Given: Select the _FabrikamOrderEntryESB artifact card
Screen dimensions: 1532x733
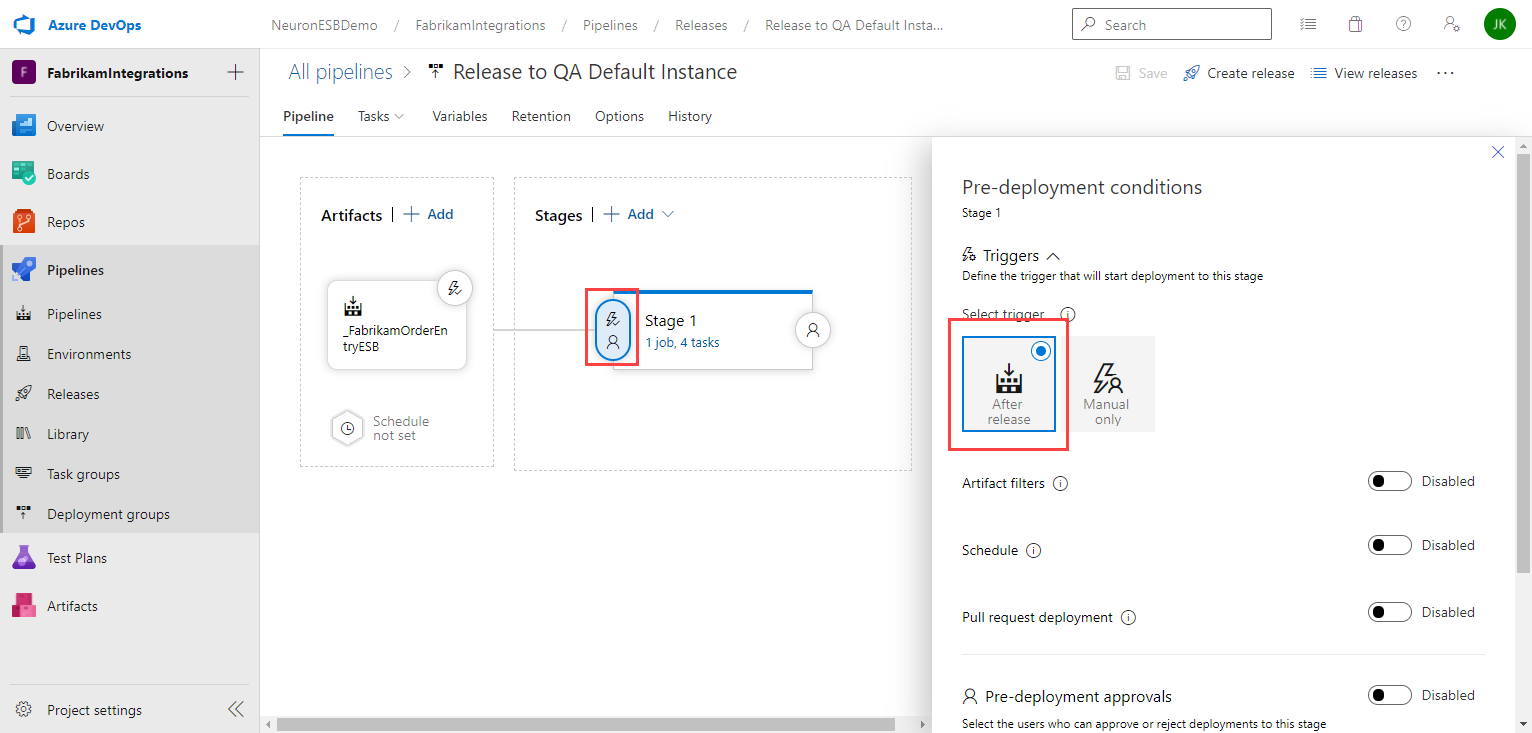Looking at the screenshot, I should tap(397, 325).
